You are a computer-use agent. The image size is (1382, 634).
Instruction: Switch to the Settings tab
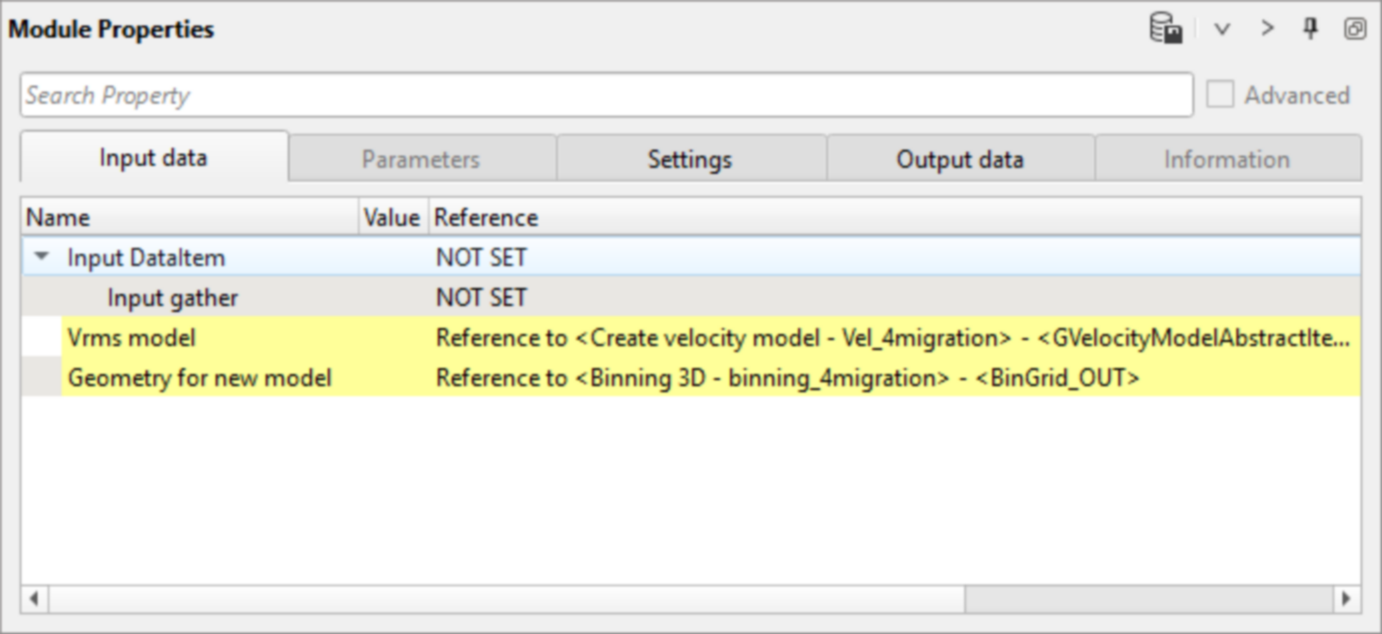click(690, 159)
